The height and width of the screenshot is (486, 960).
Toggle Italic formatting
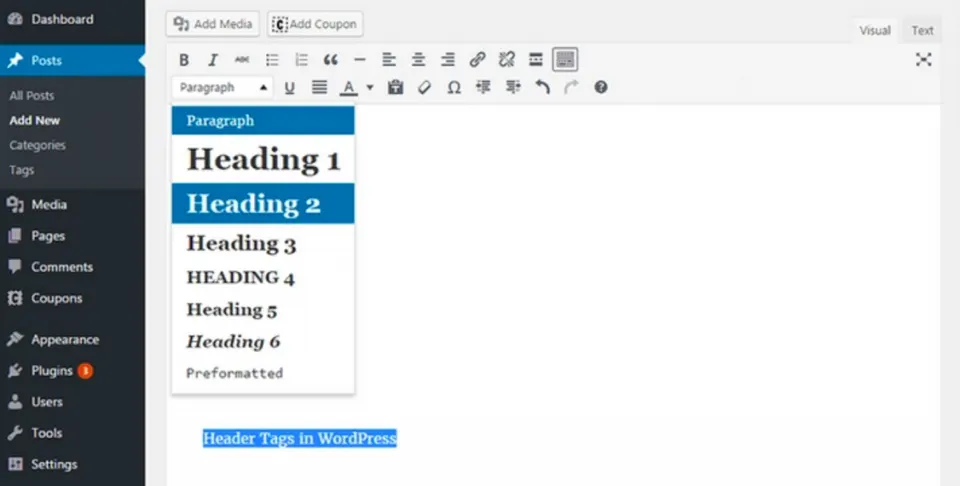point(213,60)
